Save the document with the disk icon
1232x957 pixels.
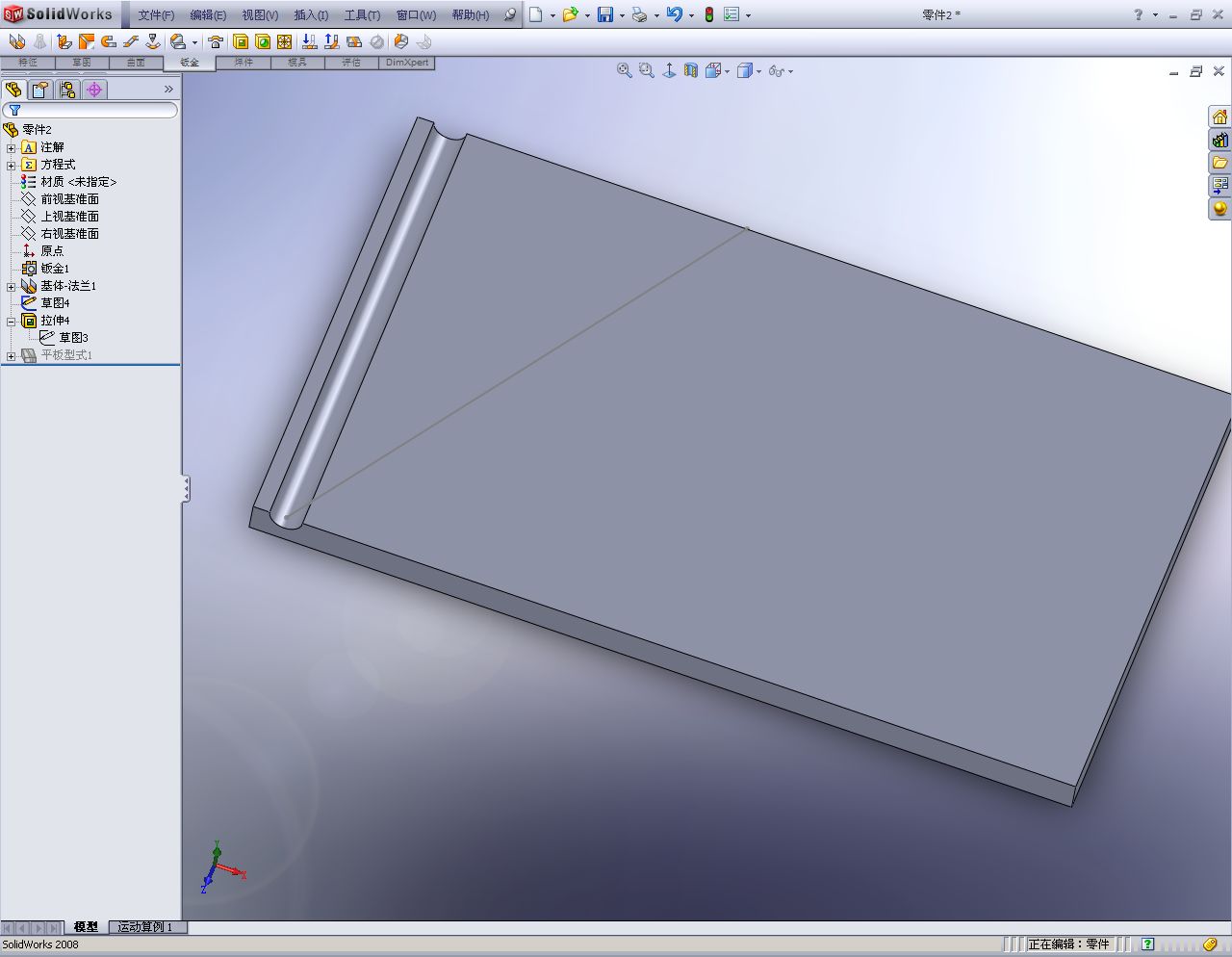point(605,14)
